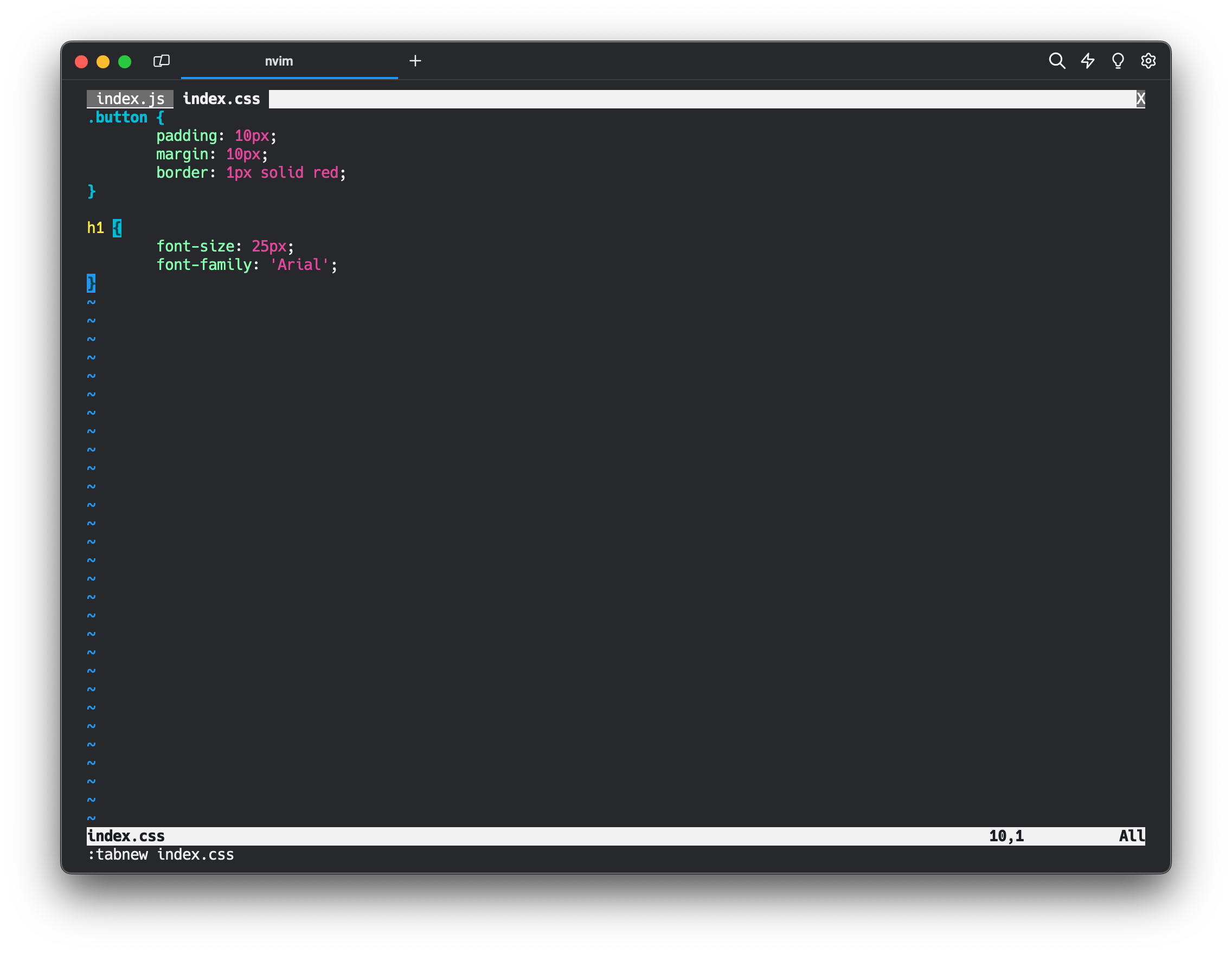Click the highlighted opening brace after h1

(x=117, y=228)
